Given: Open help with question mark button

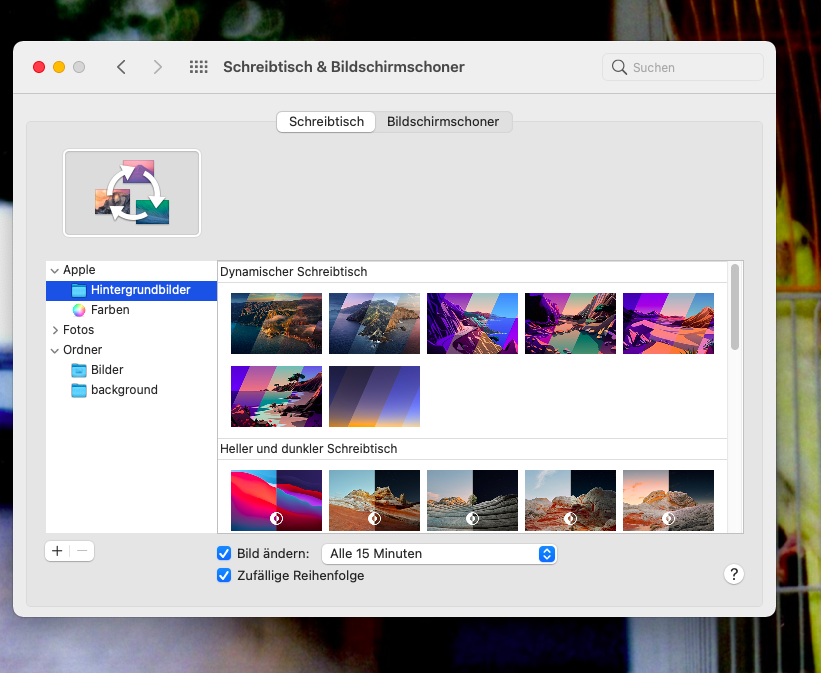Looking at the screenshot, I should tap(734, 574).
